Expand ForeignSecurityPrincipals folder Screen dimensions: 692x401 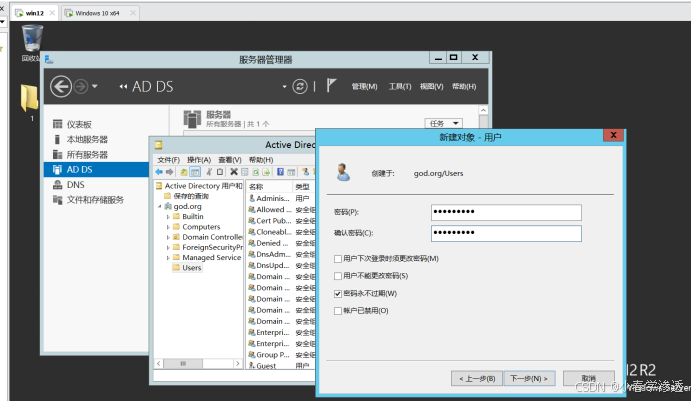(168, 247)
